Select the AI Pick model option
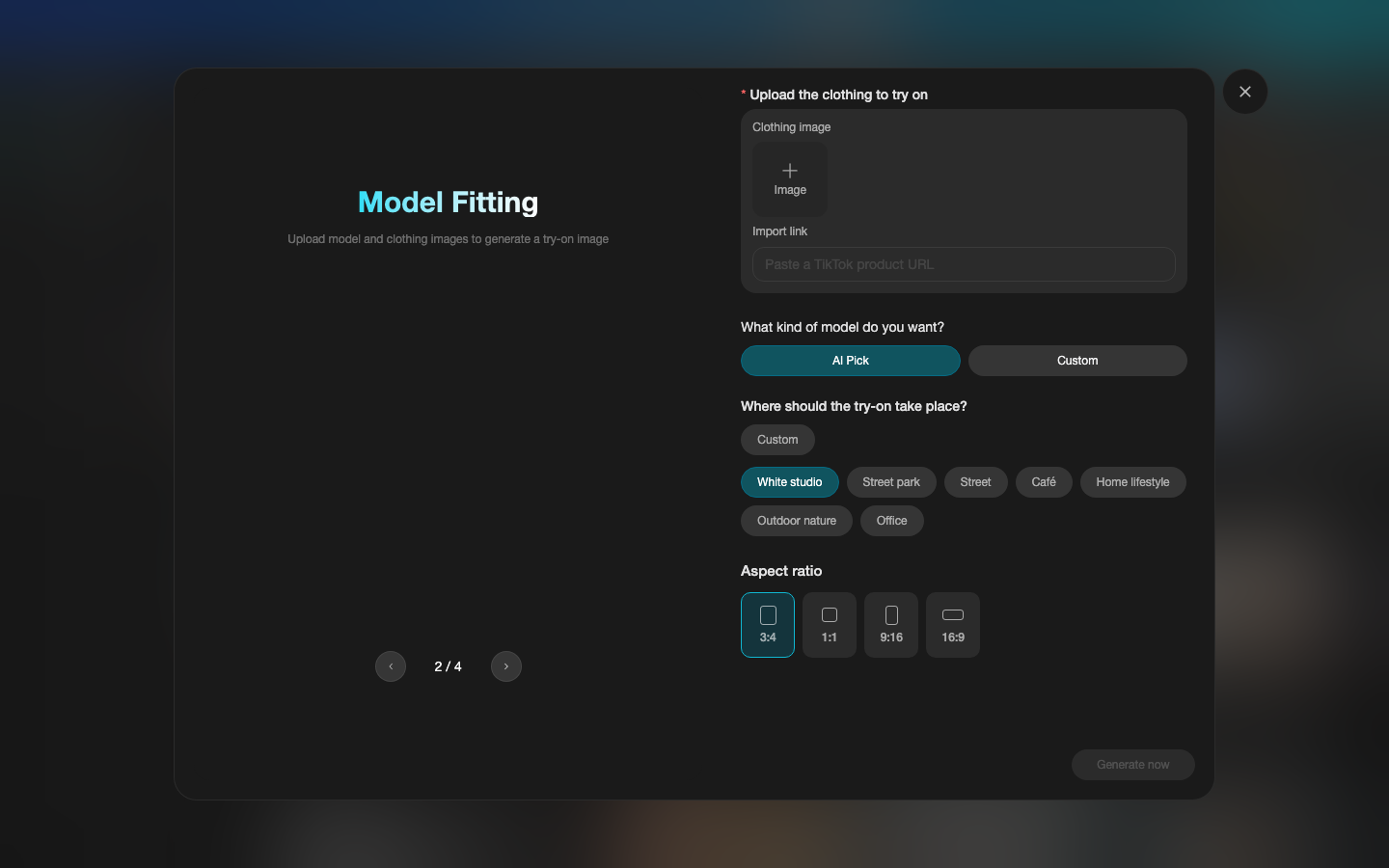 point(851,361)
